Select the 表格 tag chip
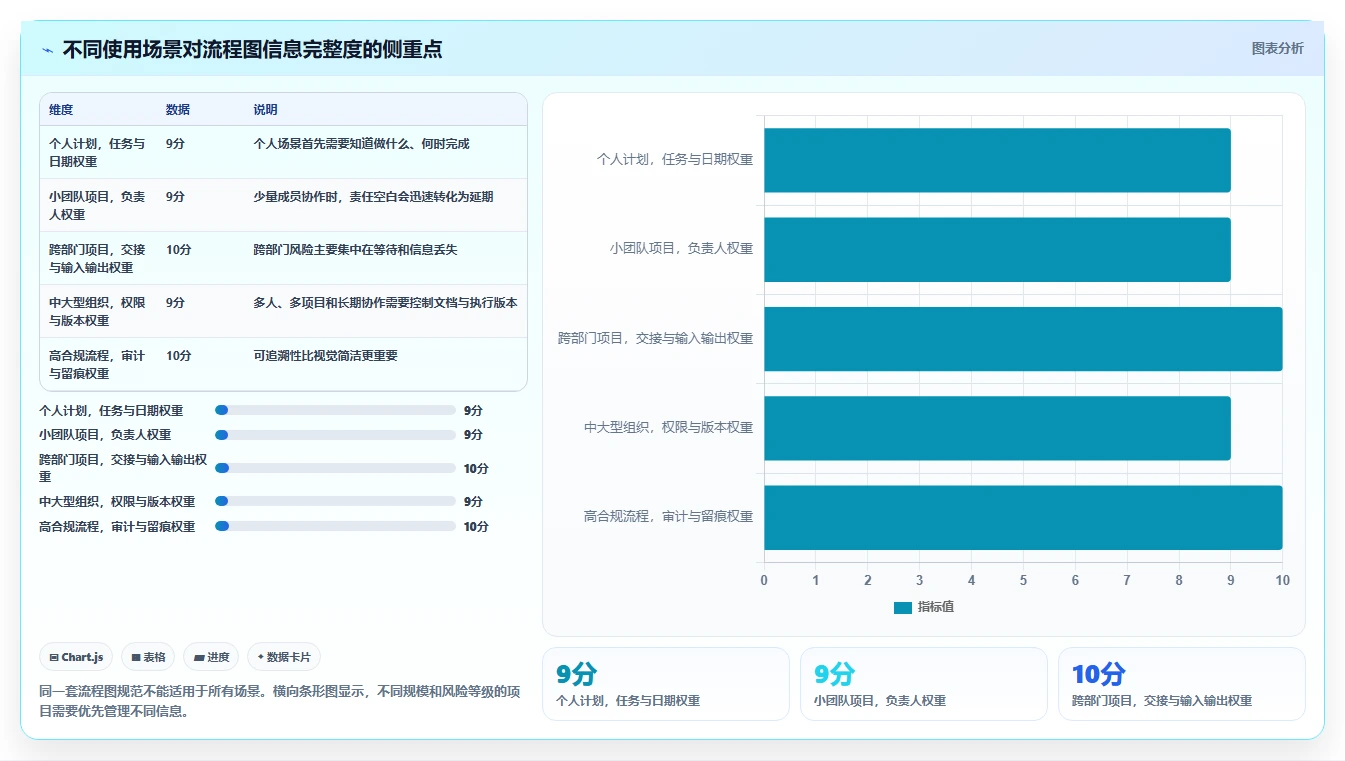This screenshot has width=1345, height=761. (148, 657)
